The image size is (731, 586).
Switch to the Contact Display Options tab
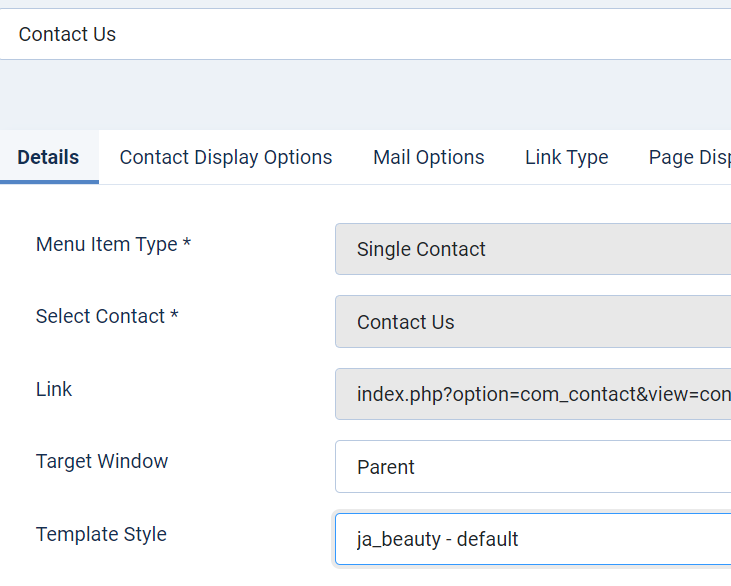[x=226, y=158]
